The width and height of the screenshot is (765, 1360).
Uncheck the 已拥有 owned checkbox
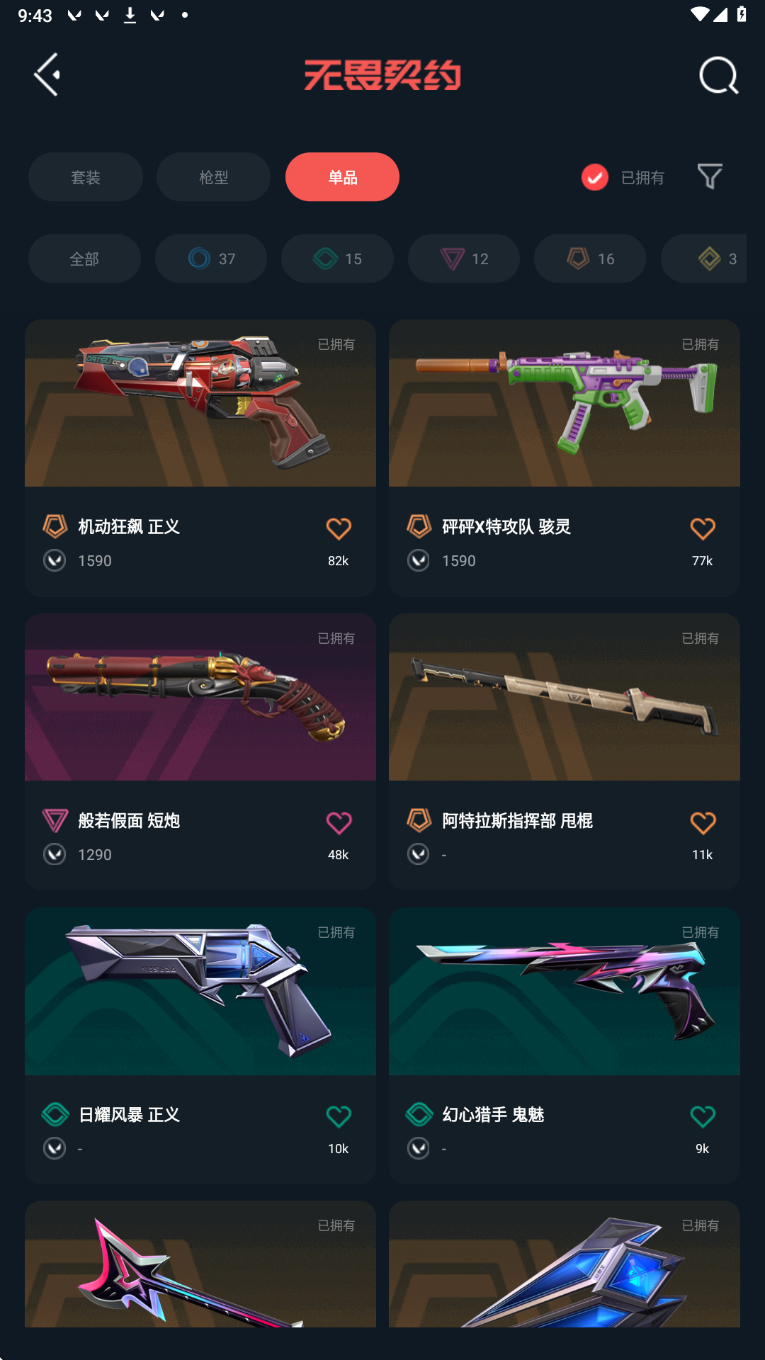pos(595,177)
